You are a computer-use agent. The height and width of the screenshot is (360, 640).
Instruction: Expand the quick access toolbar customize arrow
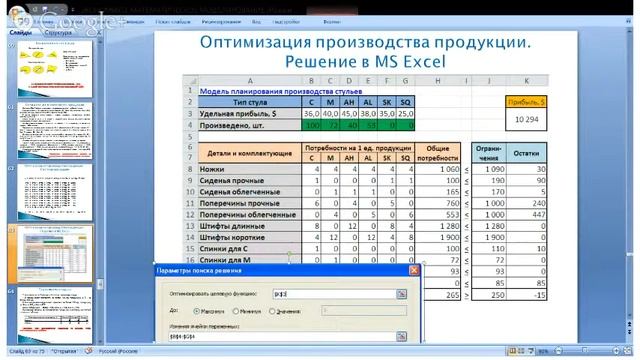(x=73, y=9)
